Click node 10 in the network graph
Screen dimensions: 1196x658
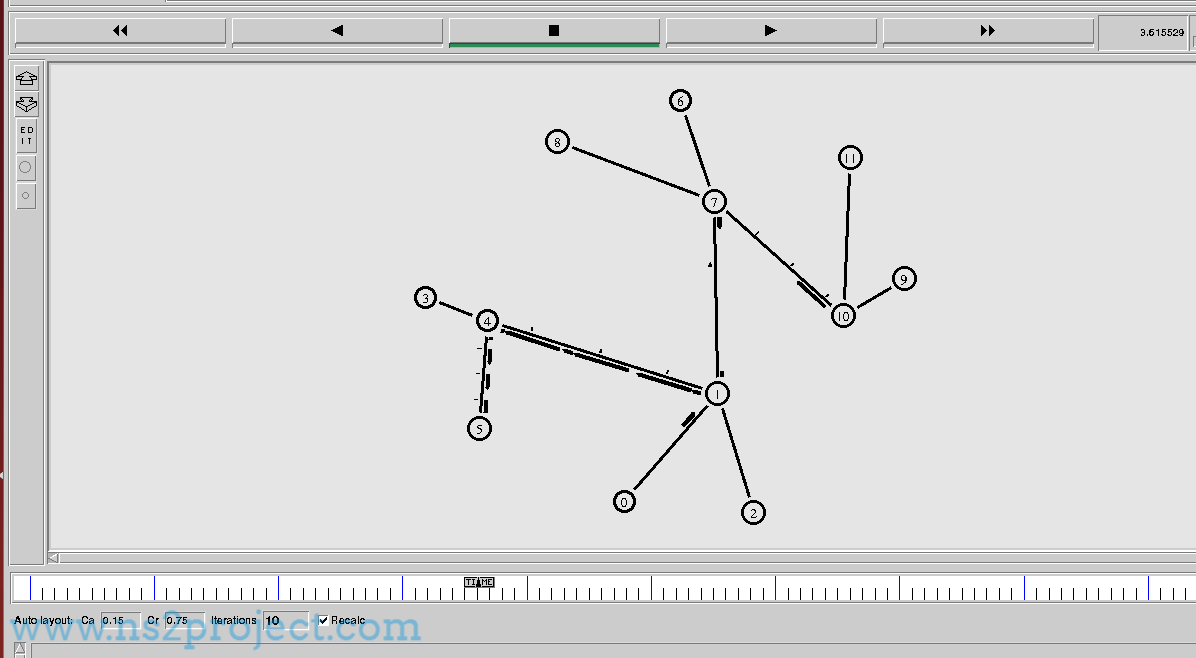pyautogui.click(x=843, y=316)
